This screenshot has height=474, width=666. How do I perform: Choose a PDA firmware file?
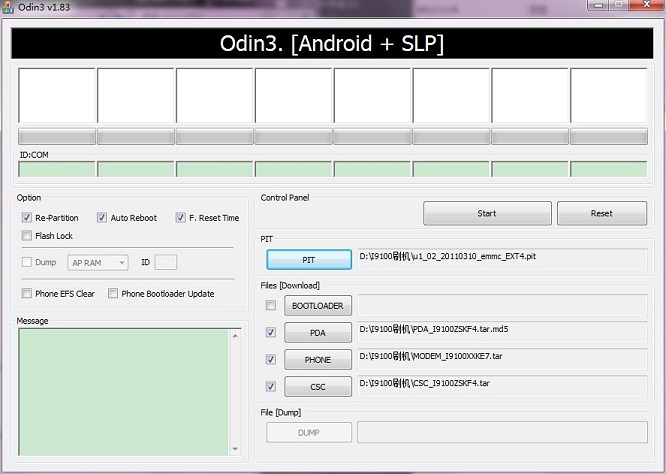pyautogui.click(x=318, y=333)
